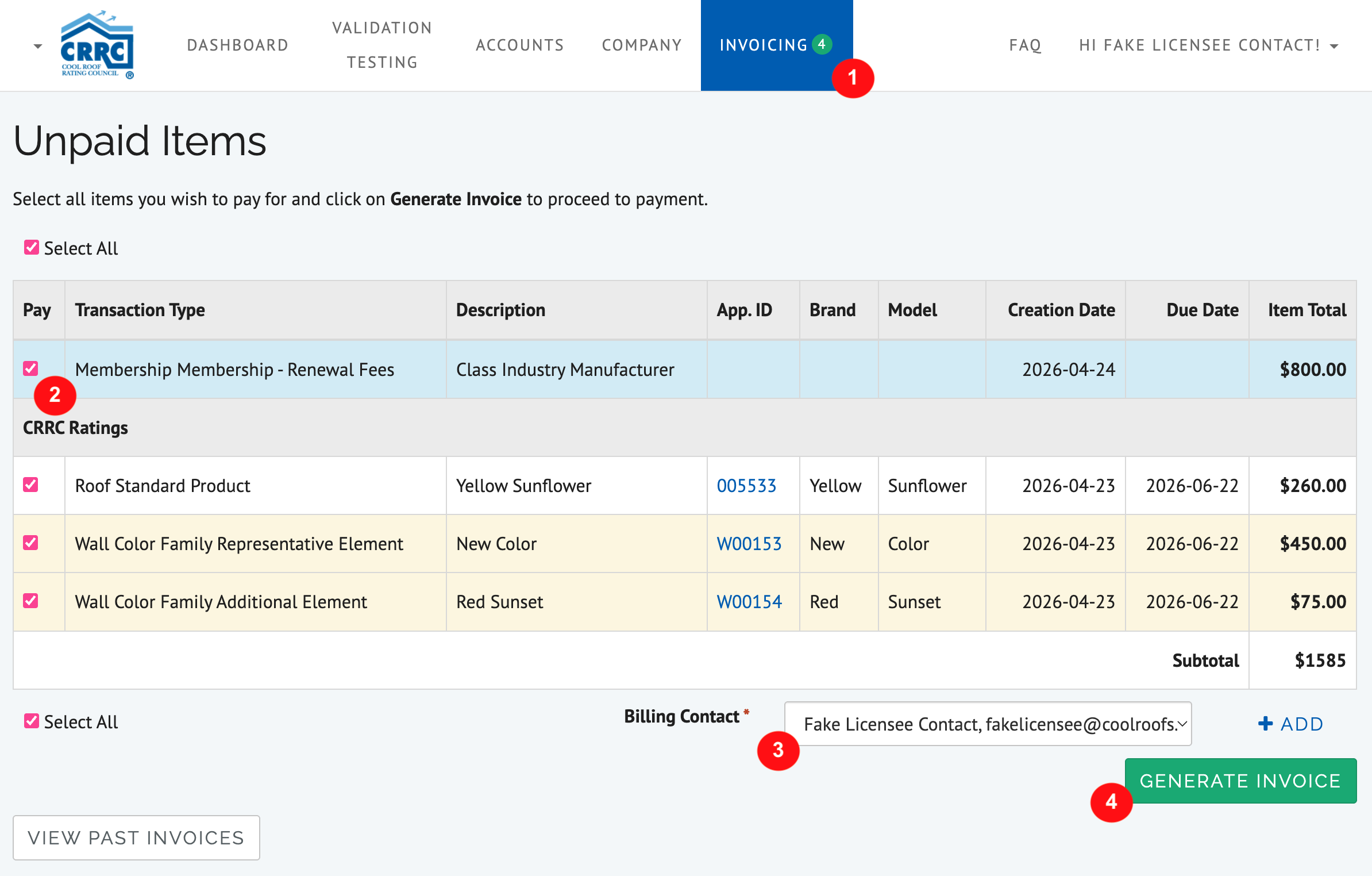Go to the Dashboard tab
This screenshot has height=876, width=1372.
pyautogui.click(x=238, y=45)
